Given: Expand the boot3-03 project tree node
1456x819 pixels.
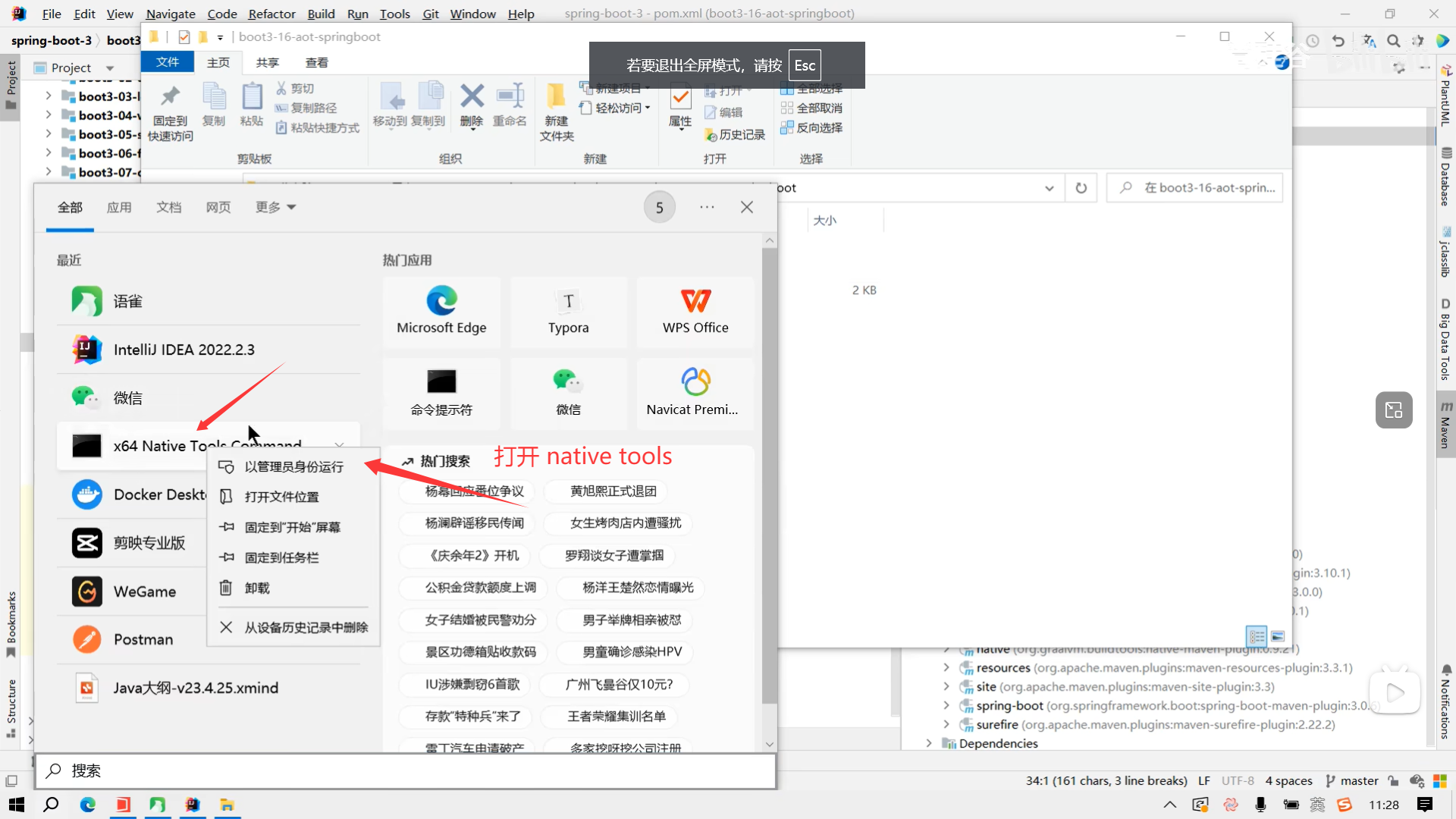Looking at the screenshot, I should coord(49,96).
